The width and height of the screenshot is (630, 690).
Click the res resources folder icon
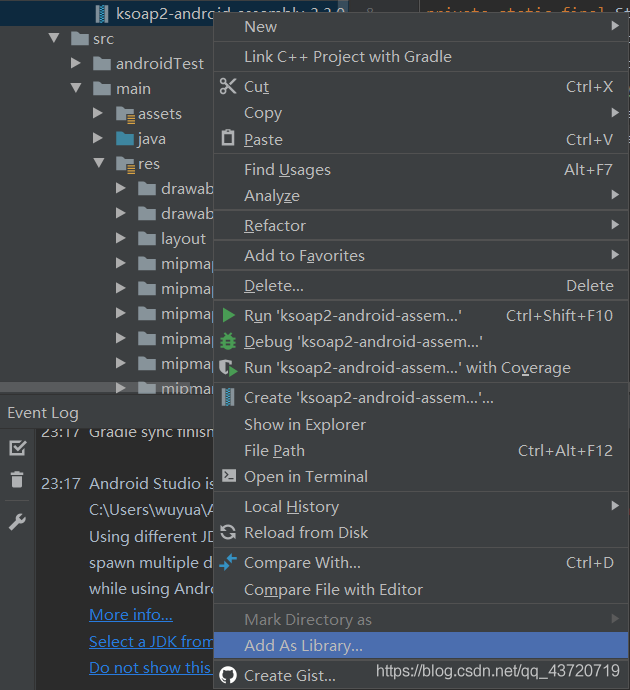point(125,165)
